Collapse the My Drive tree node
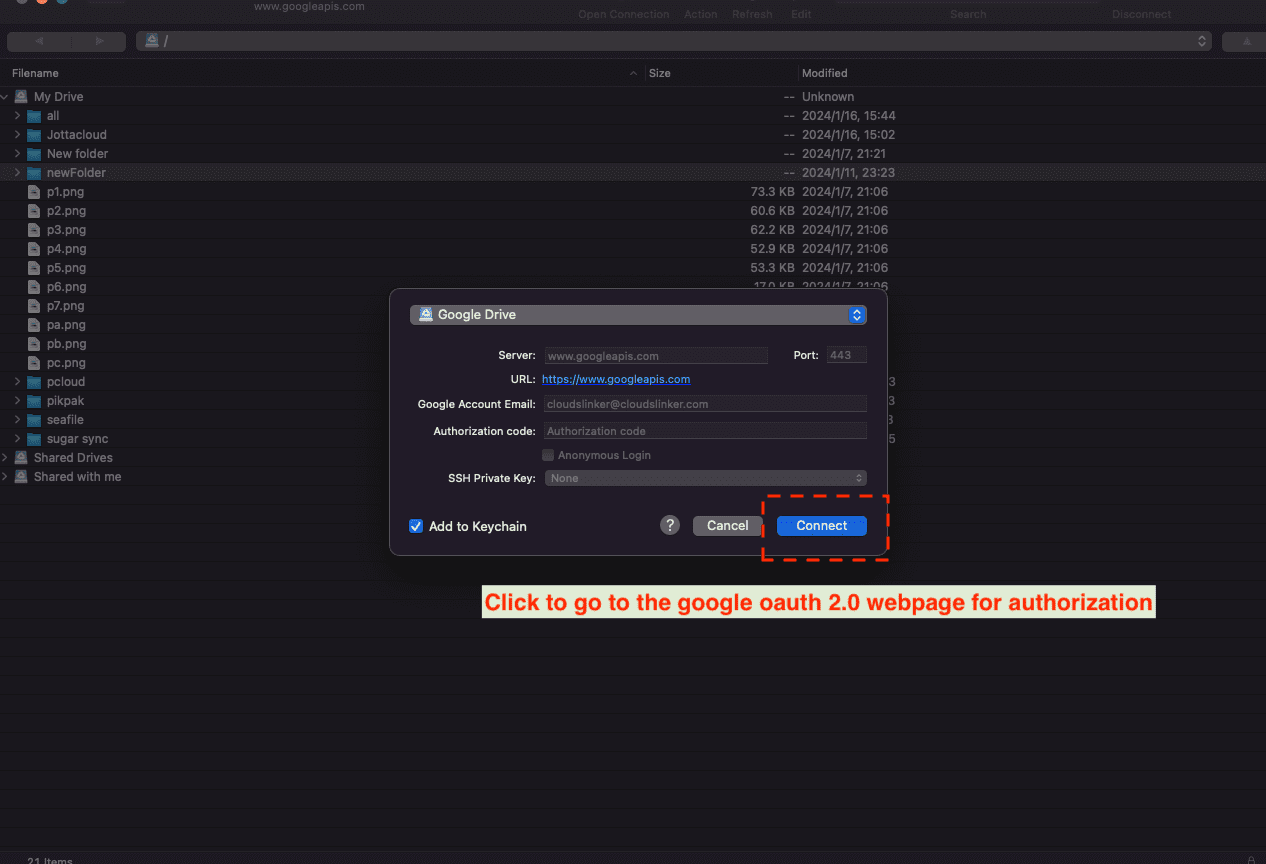1266x864 pixels. coord(5,97)
